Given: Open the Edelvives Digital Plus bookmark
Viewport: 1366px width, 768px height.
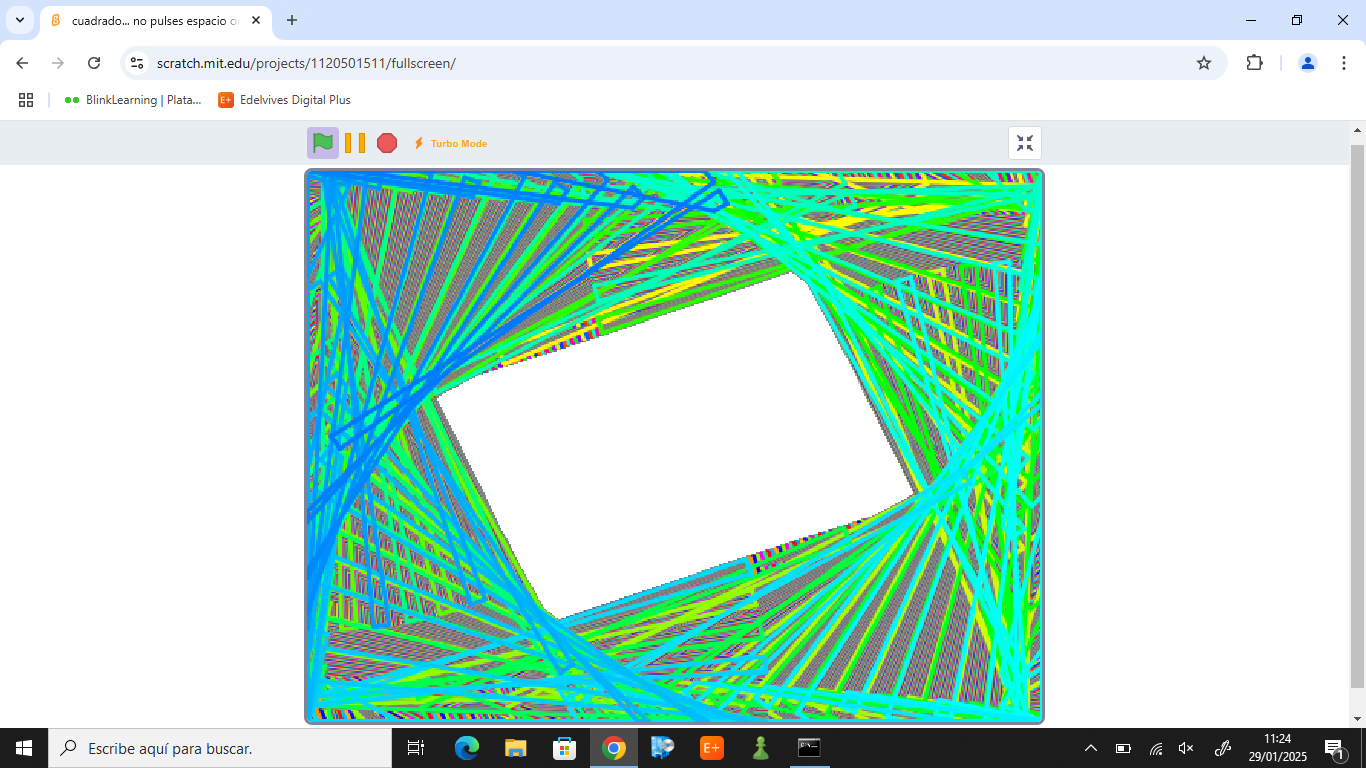Looking at the screenshot, I should (285, 100).
